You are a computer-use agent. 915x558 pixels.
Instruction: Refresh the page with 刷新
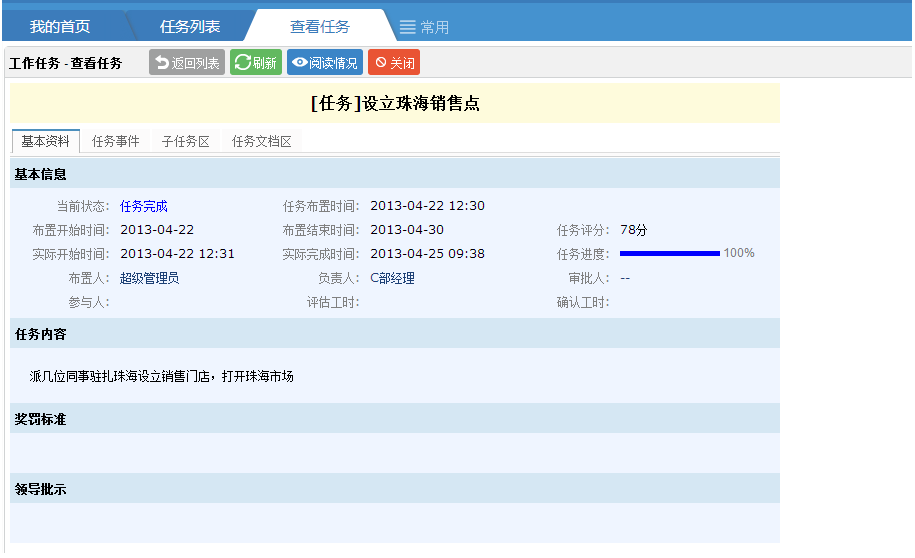pos(256,63)
